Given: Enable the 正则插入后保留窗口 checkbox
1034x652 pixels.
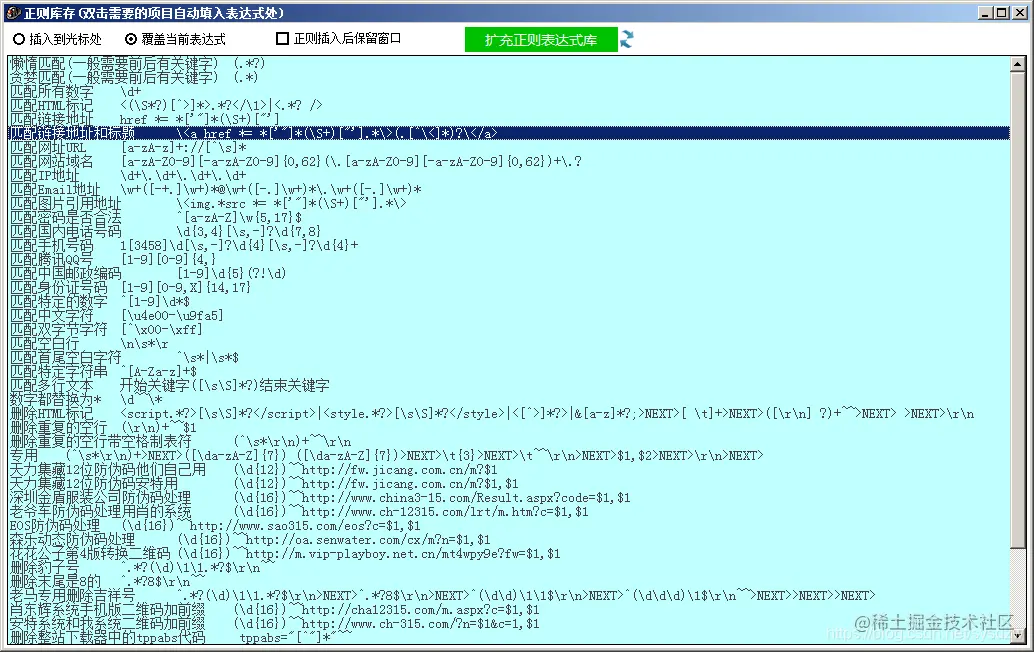Looking at the screenshot, I should 338,39.
